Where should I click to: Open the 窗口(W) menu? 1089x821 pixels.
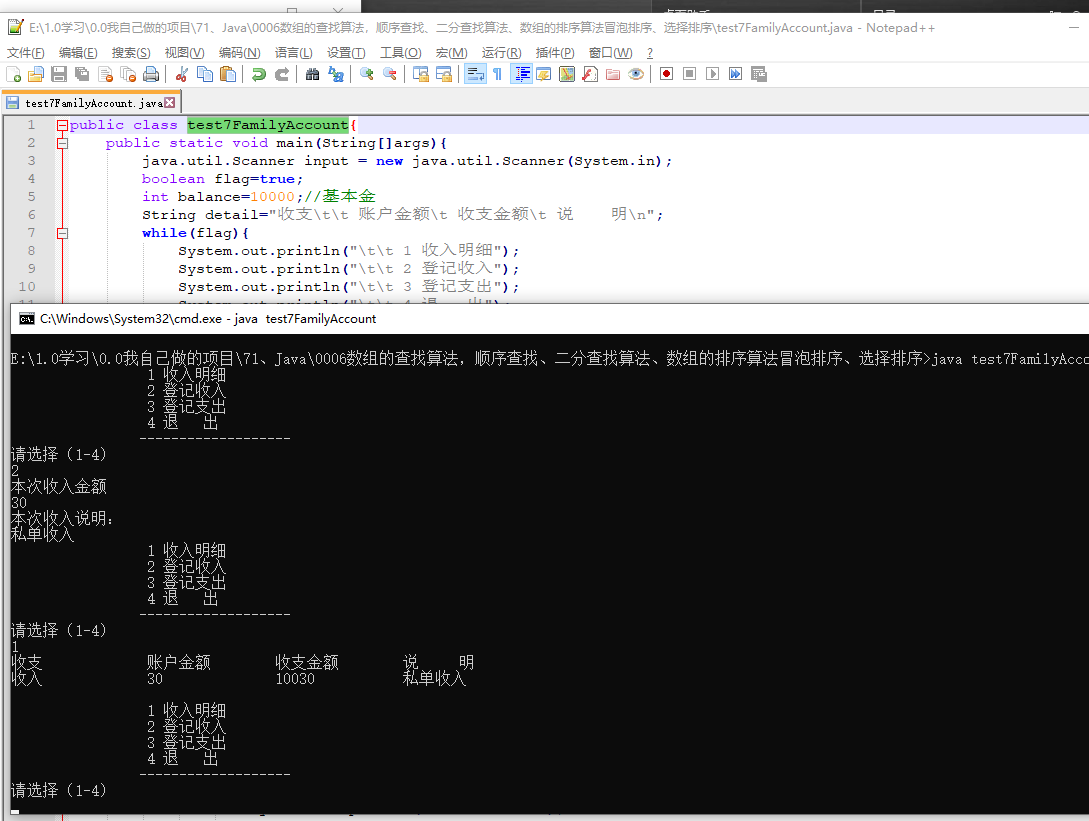point(610,53)
